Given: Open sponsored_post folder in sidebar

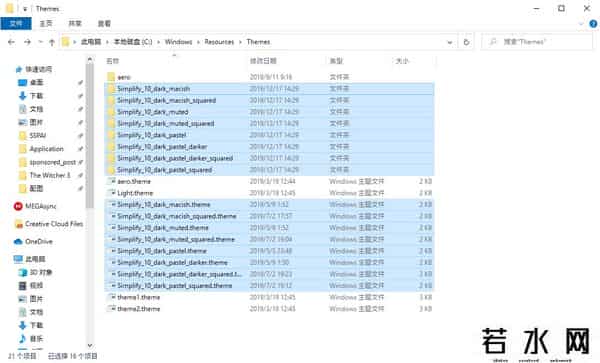Looking at the screenshot, I should click(x=52, y=162).
